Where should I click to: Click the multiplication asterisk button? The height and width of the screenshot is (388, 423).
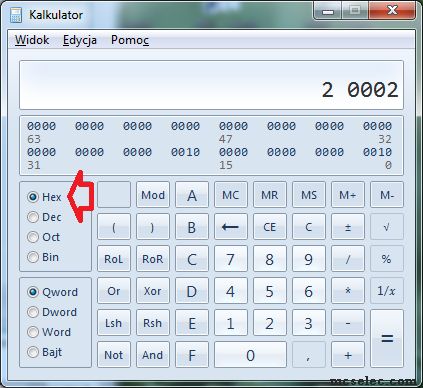(x=348, y=291)
